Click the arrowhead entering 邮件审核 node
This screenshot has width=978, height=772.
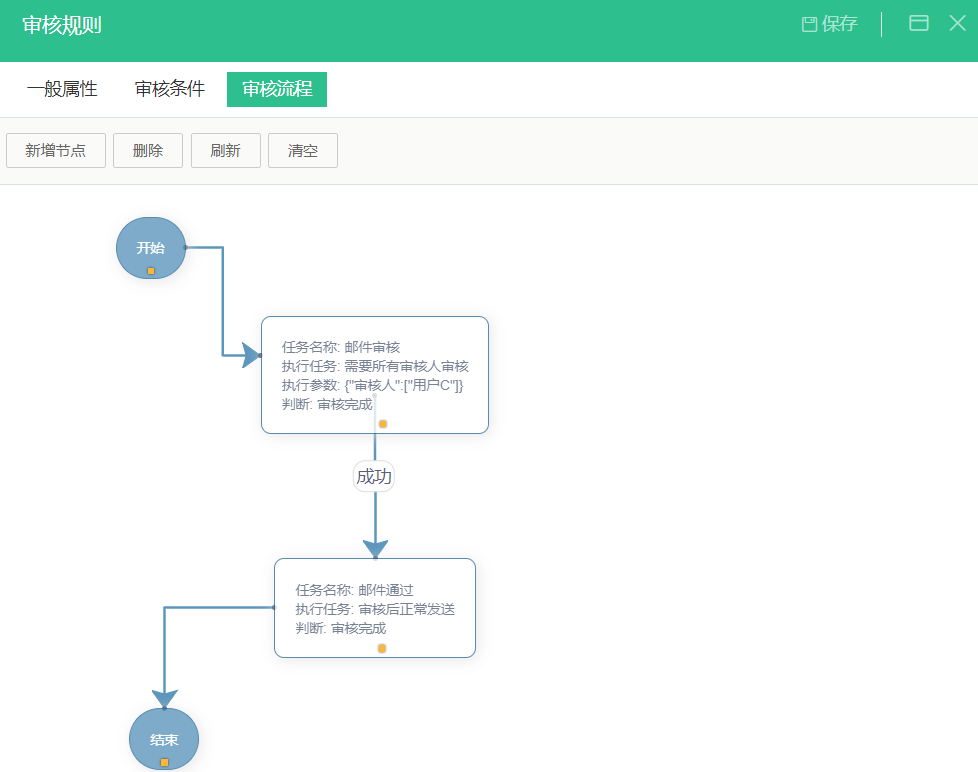(251, 355)
